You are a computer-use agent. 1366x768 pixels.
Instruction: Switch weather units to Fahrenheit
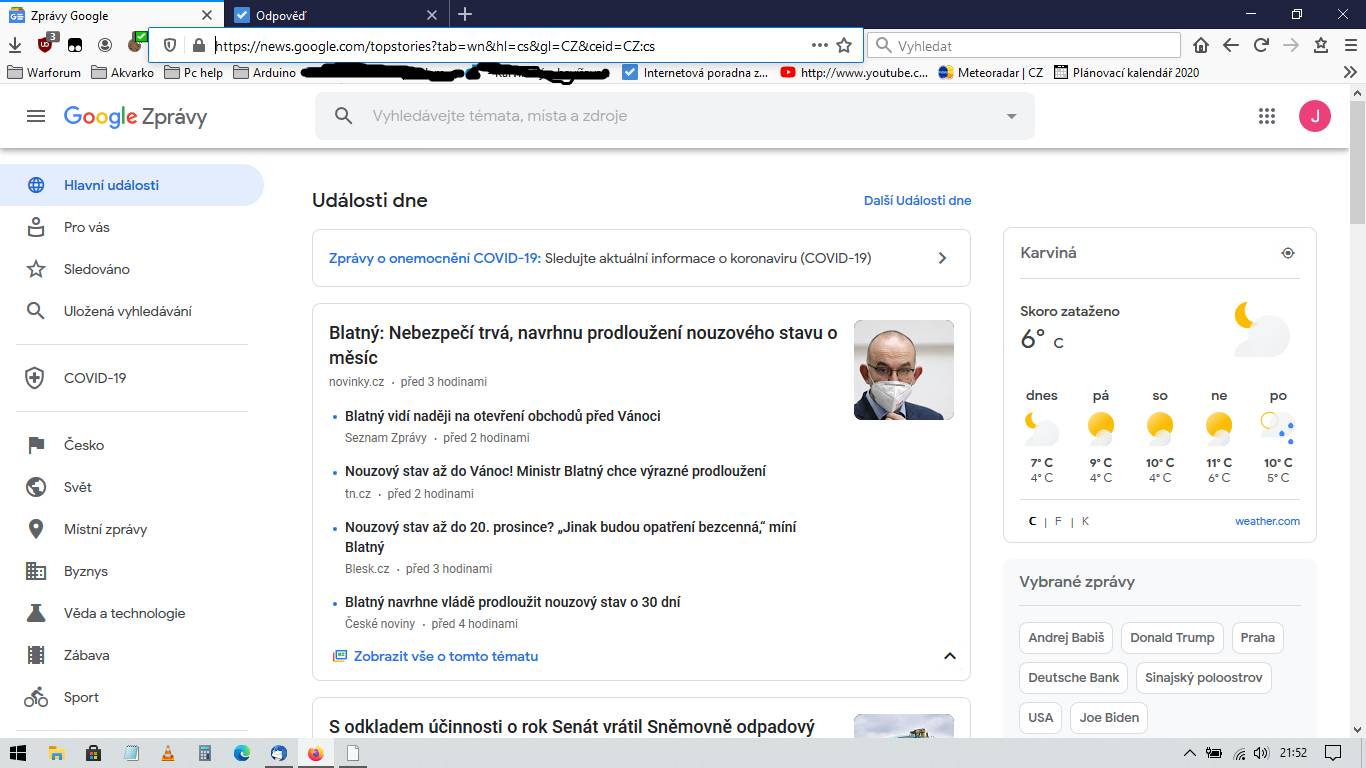click(1058, 521)
